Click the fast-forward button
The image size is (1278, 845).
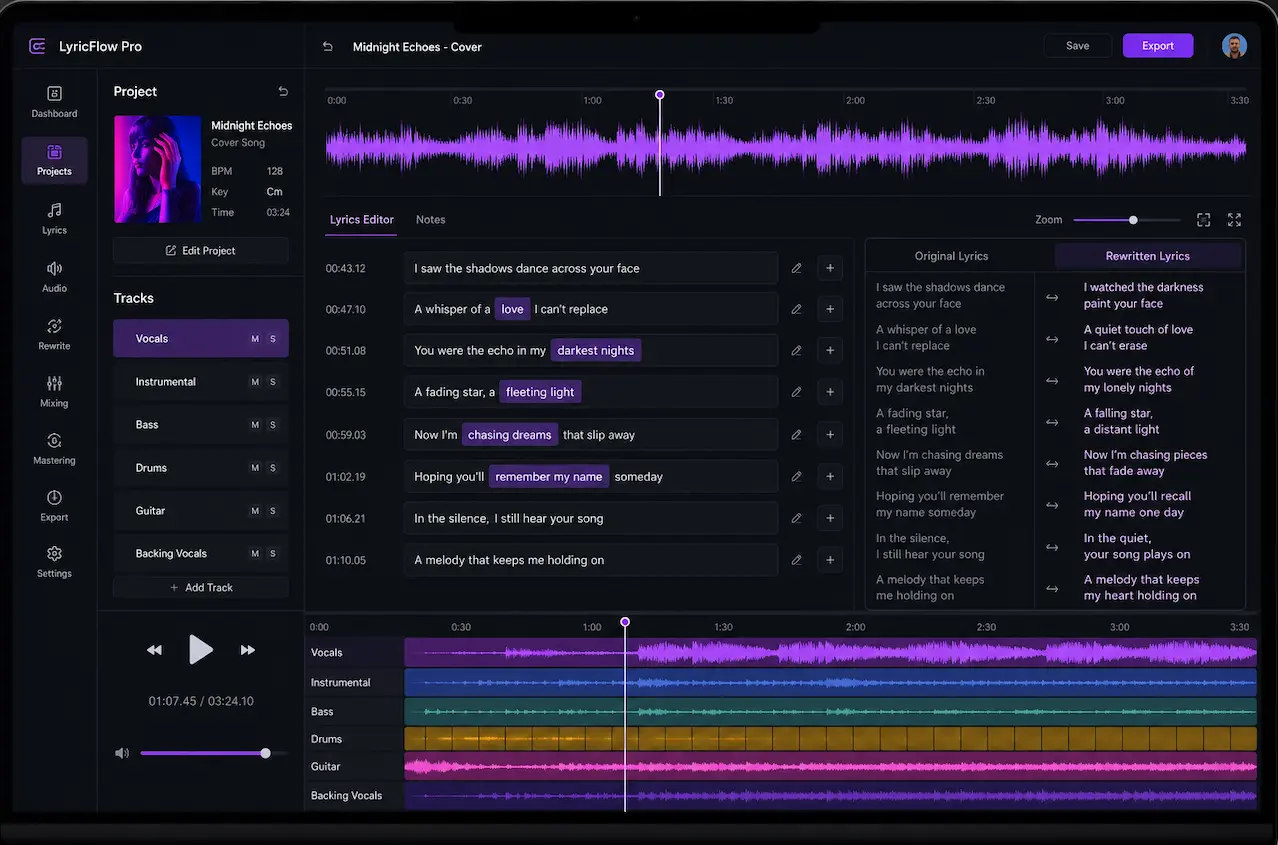248,650
